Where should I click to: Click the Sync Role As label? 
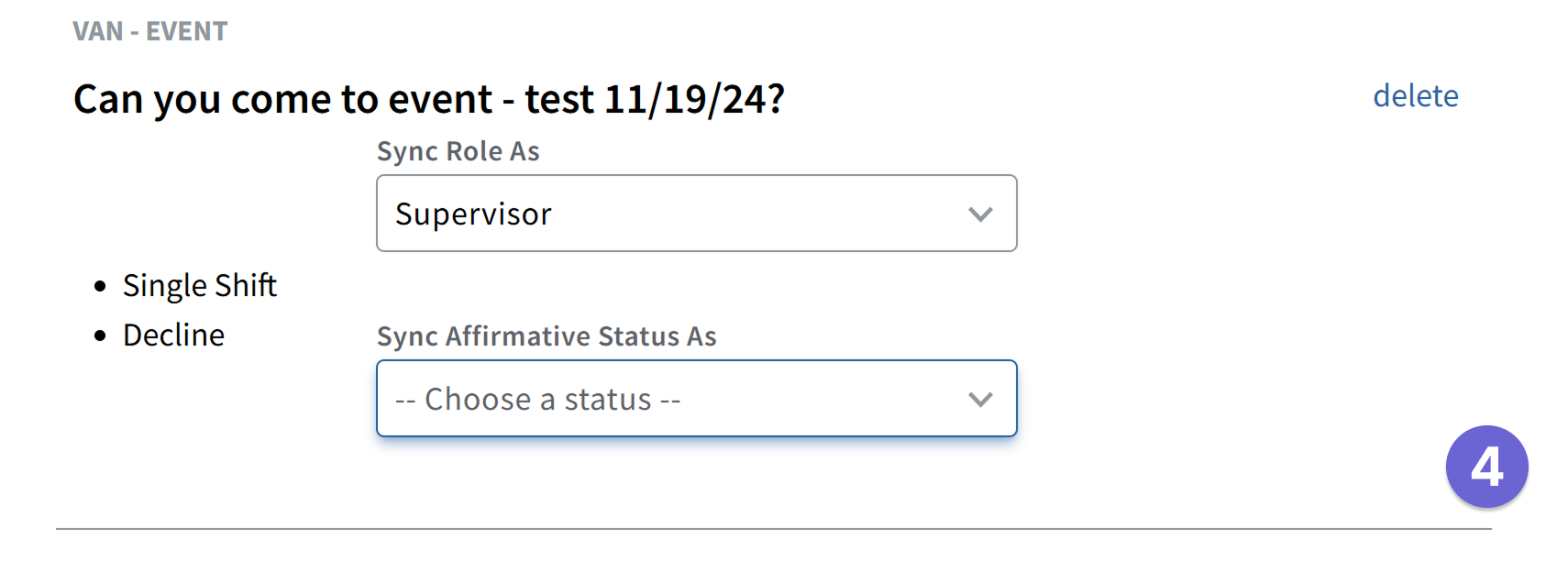coord(458,151)
